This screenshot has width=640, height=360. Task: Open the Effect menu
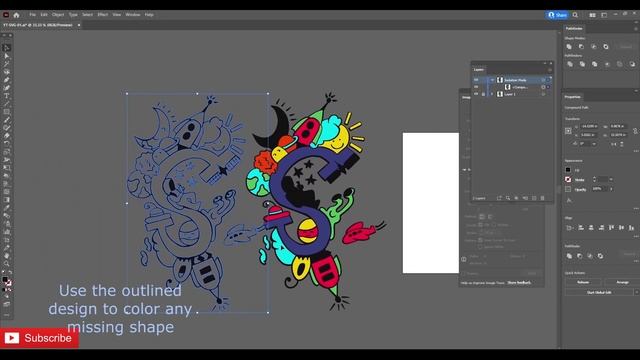click(102, 15)
